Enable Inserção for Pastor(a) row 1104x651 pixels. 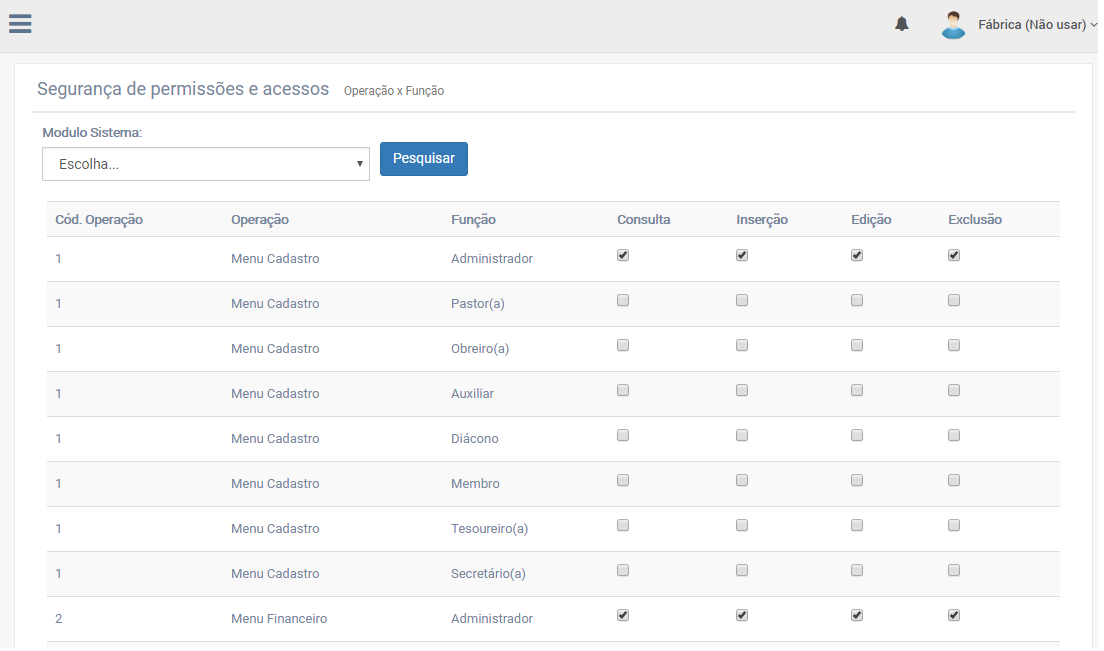point(742,300)
